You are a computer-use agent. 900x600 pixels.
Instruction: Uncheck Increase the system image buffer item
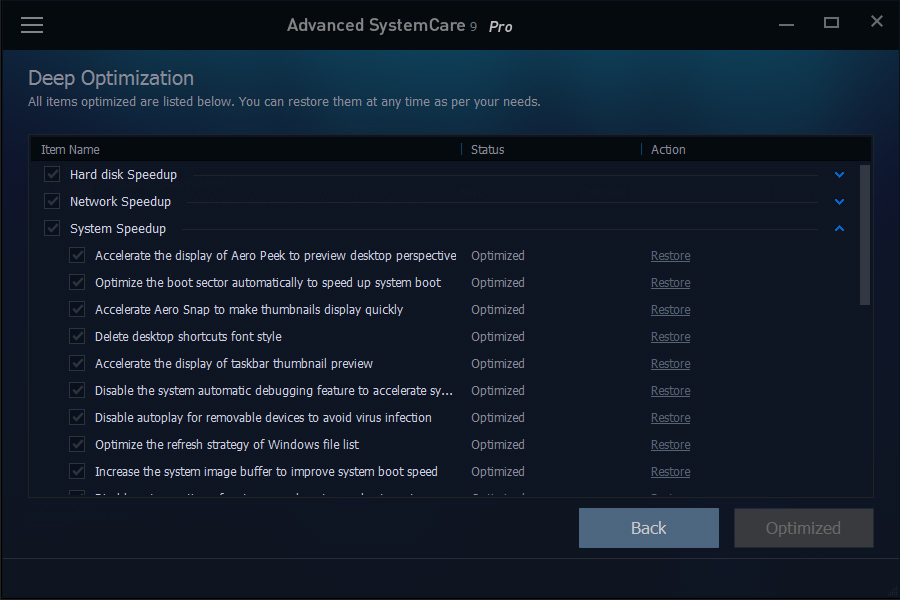pyautogui.click(x=77, y=471)
